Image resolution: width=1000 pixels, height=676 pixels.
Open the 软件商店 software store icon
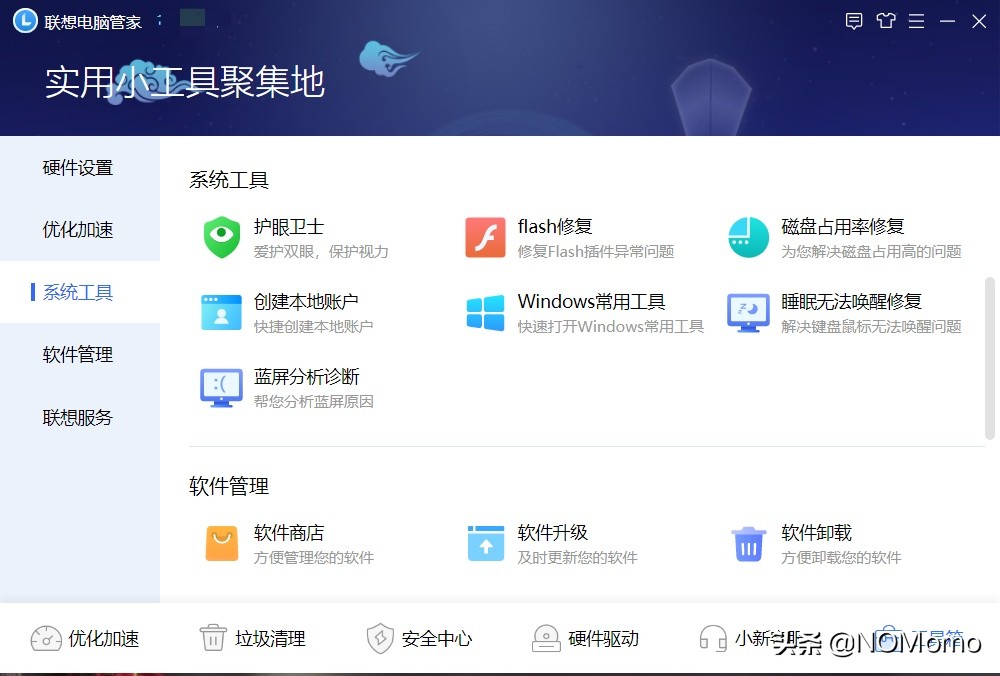click(221, 544)
